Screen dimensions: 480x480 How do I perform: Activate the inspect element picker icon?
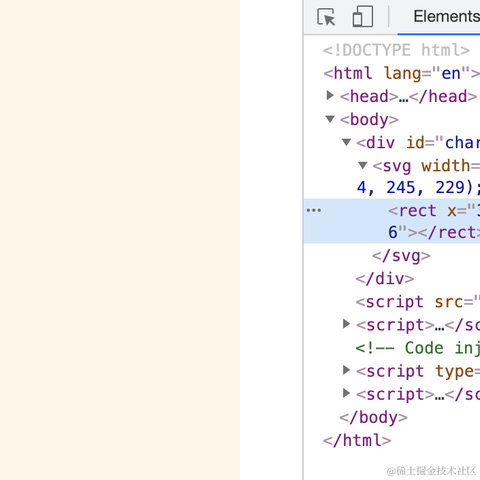326,17
